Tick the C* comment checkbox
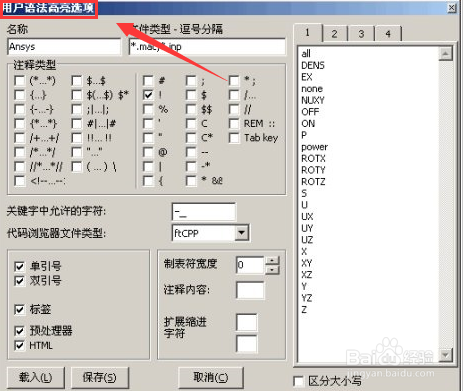The width and height of the screenshot is (463, 391). coord(191,138)
